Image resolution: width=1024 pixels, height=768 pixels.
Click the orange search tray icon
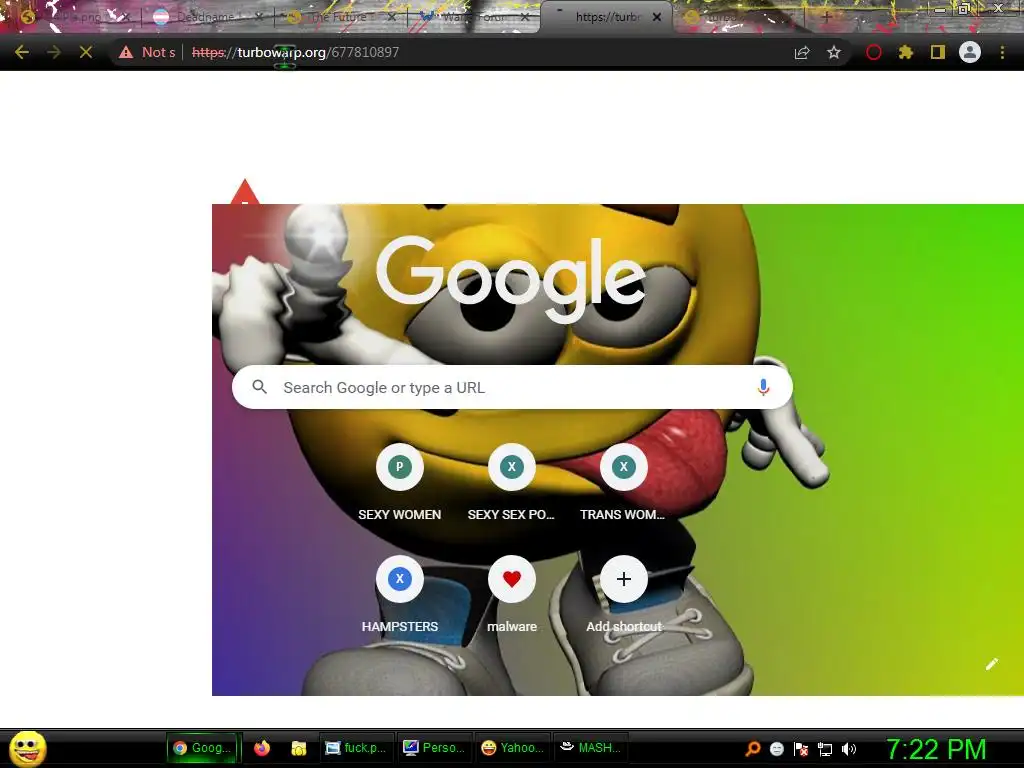coord(753,749)
